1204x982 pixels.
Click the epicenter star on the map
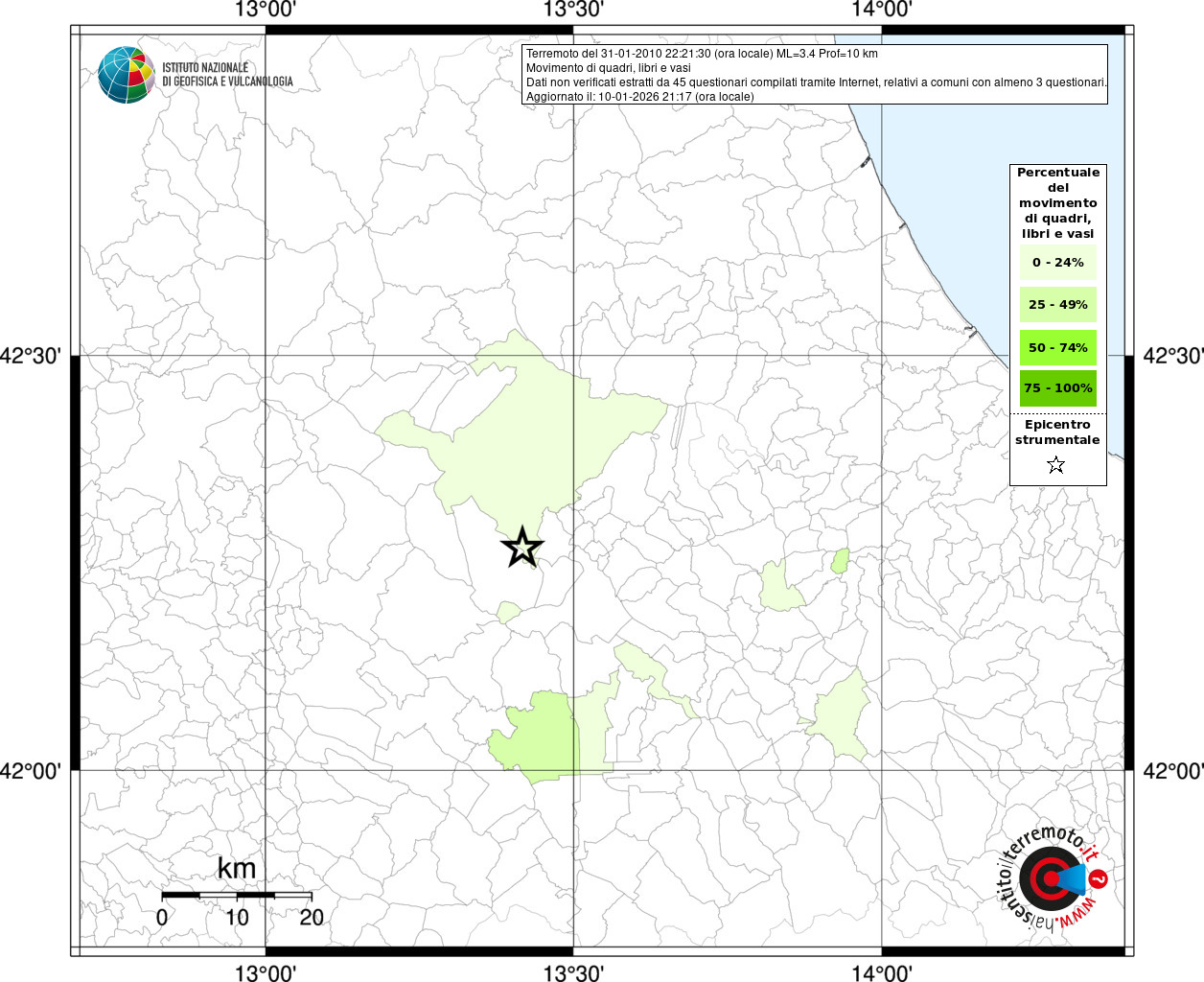click(x=522, y=548)
